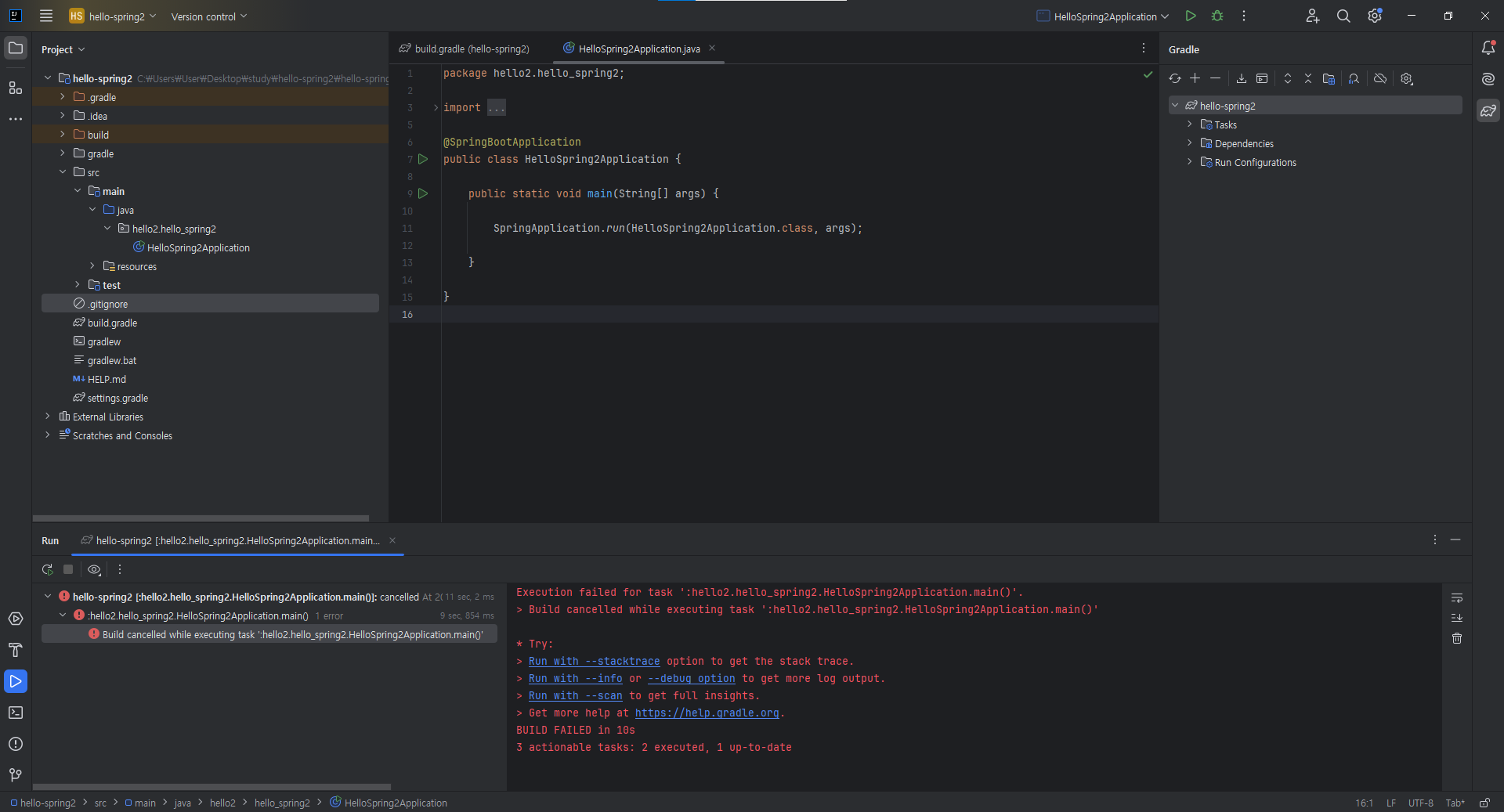Collapse the src folder
The width and height of the screenshot is (1504, 812).
[63, 172]
